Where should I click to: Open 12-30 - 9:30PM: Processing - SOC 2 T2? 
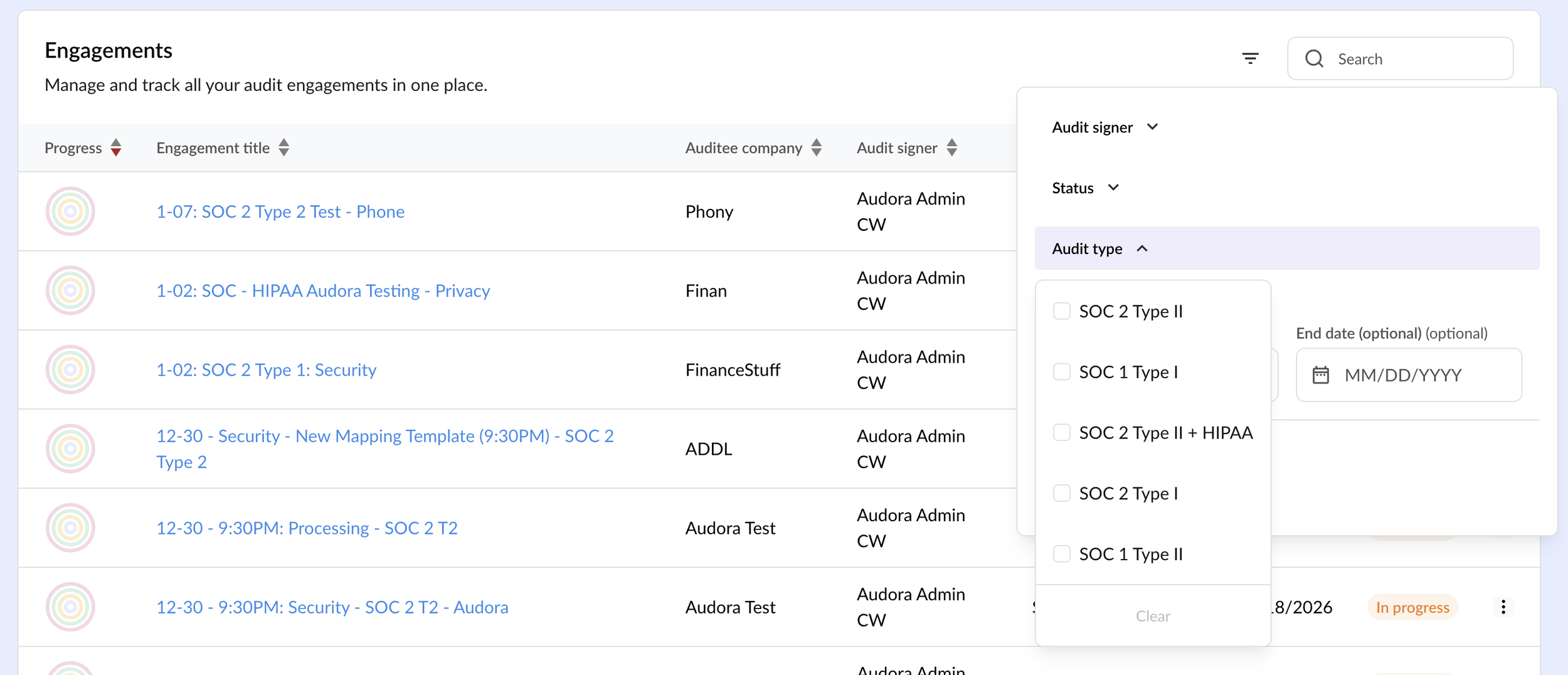click(307, 528)
